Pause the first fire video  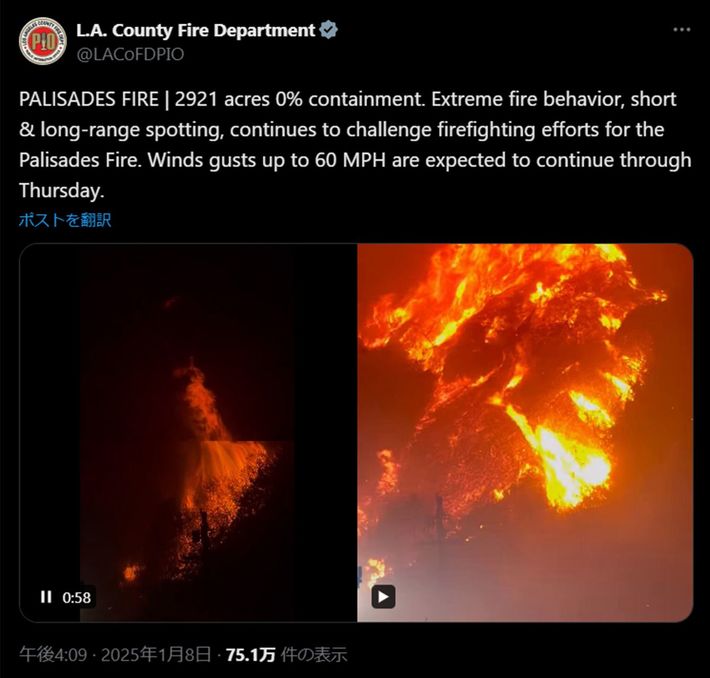point(46,597)
